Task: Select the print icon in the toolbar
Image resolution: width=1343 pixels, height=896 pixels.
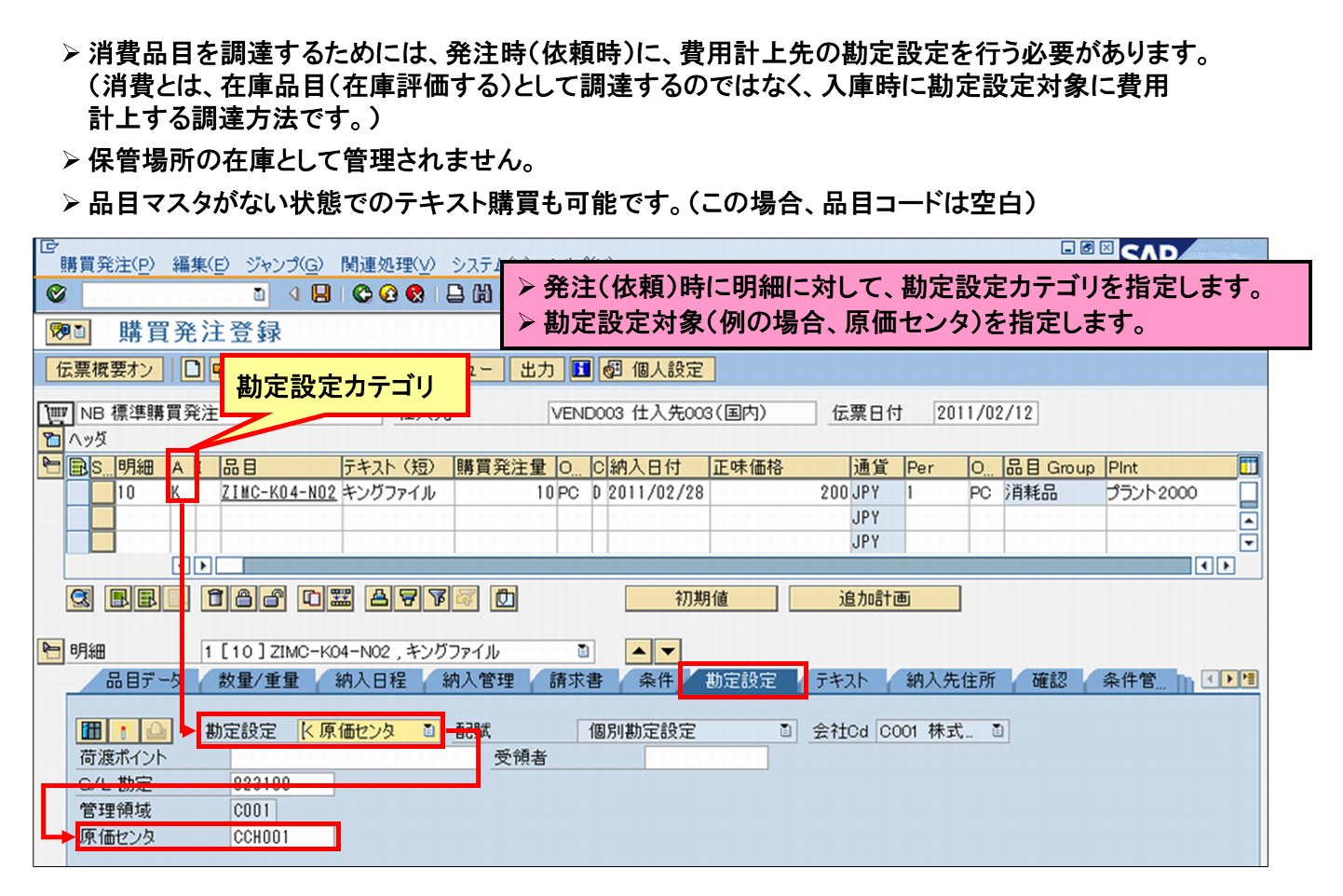Action: 456,294
